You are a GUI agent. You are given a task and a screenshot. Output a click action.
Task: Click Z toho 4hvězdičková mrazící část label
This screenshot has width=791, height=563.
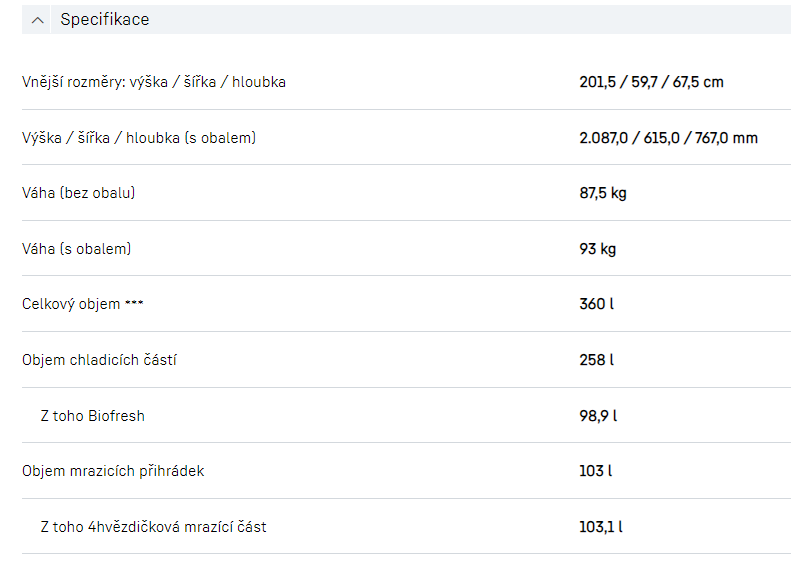(153, 527)
